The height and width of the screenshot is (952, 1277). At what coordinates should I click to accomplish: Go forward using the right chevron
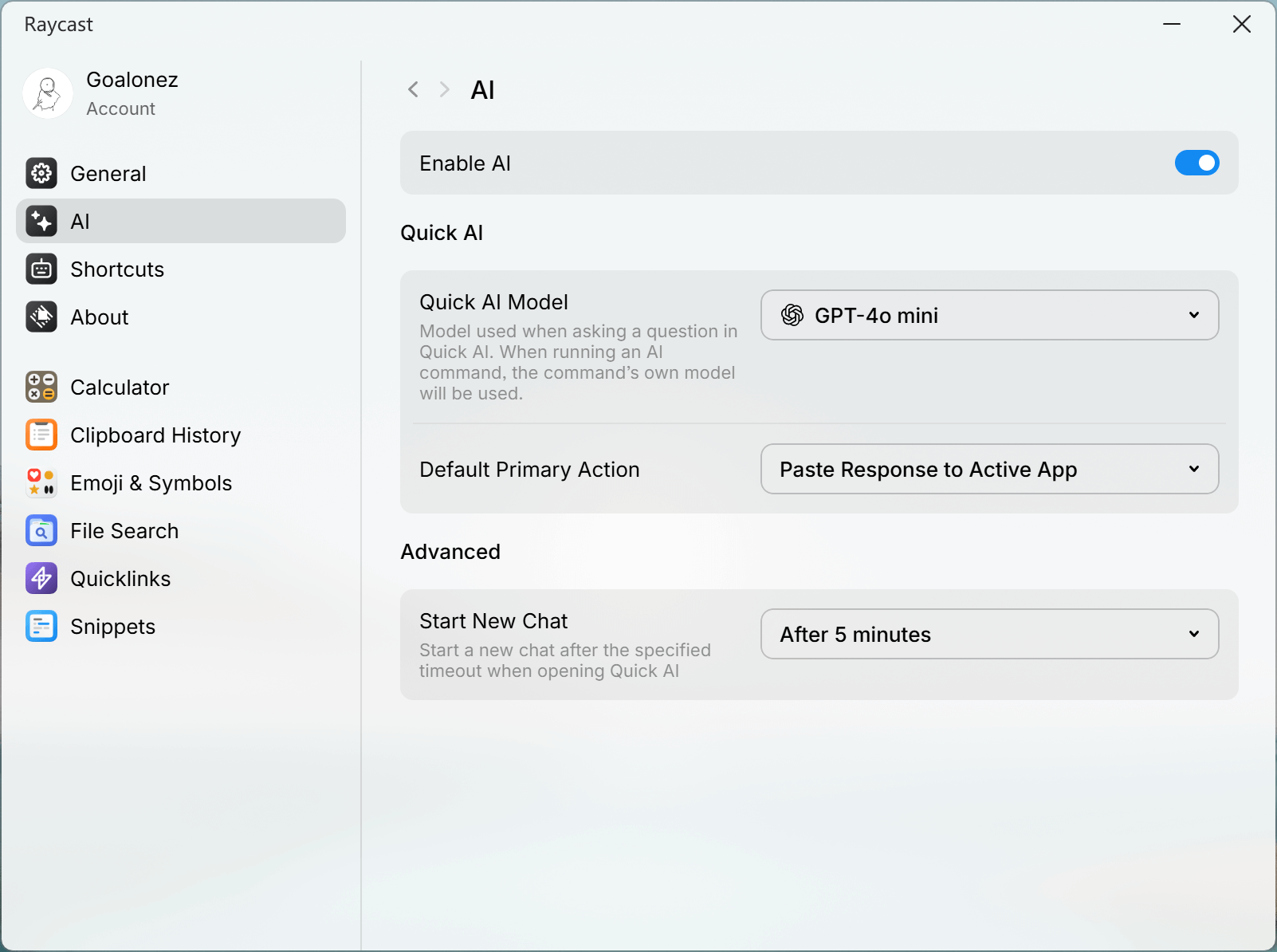click(445, 89)
